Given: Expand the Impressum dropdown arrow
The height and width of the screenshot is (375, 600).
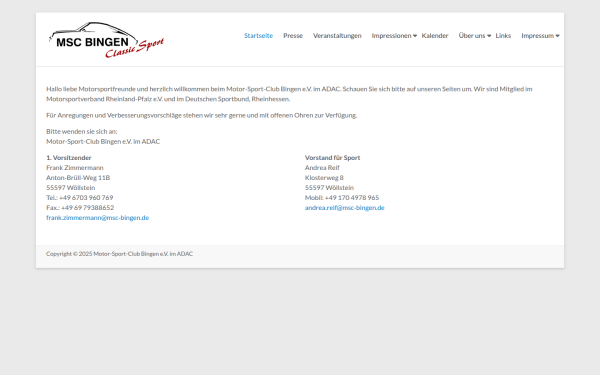Looking at the screenshot, I should (558, 36).
